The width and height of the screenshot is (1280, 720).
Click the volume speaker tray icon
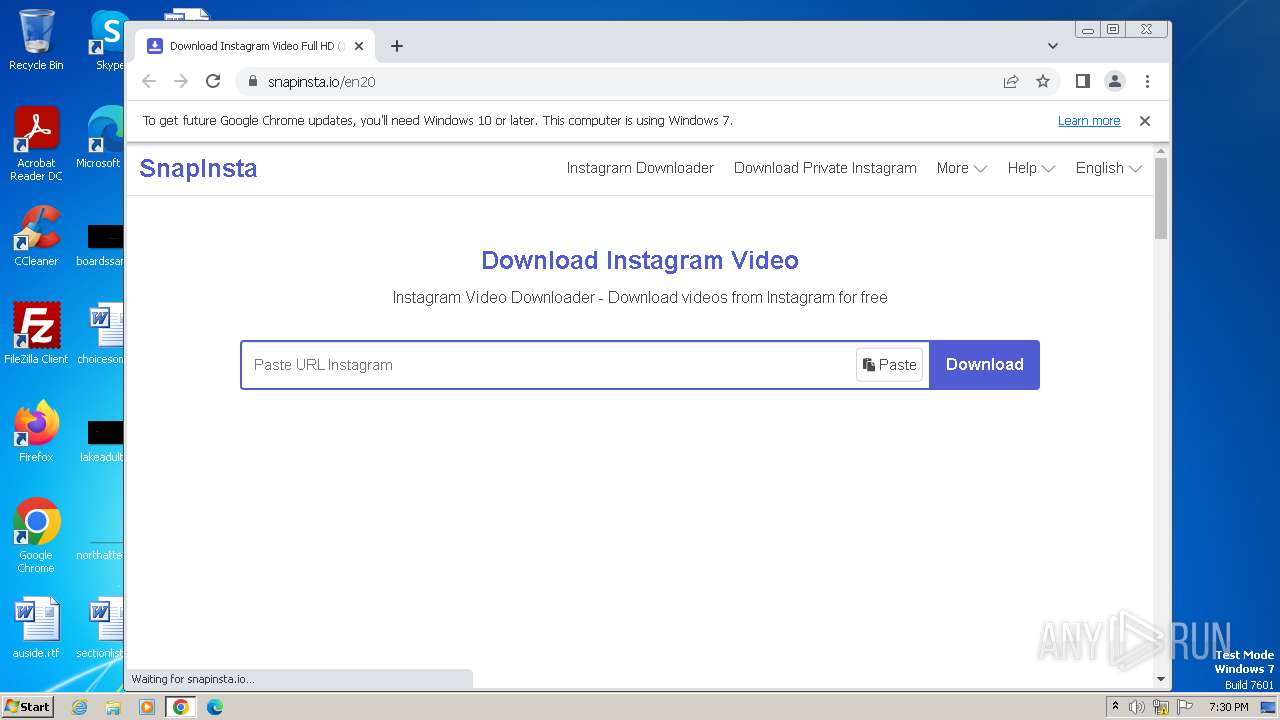(1137, 707)
